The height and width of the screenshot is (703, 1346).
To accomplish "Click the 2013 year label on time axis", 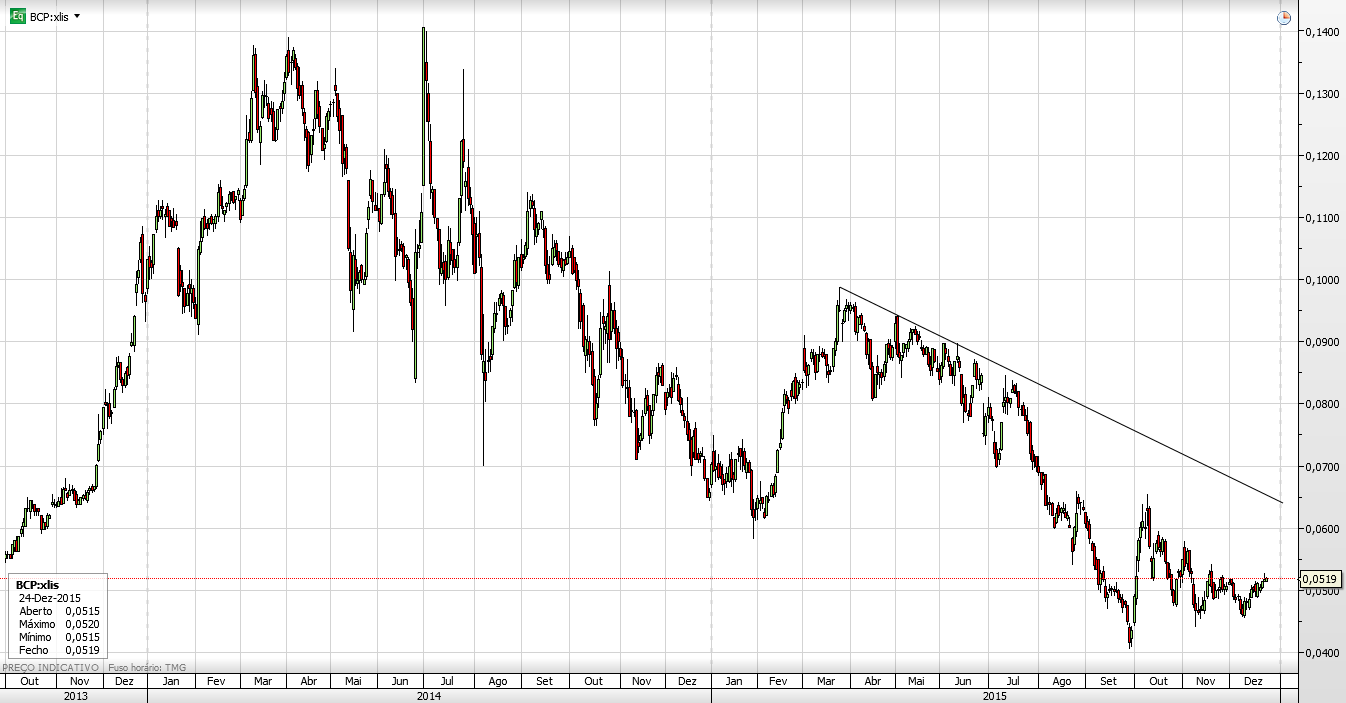I will pyautogui.click(x=75, y=695).
